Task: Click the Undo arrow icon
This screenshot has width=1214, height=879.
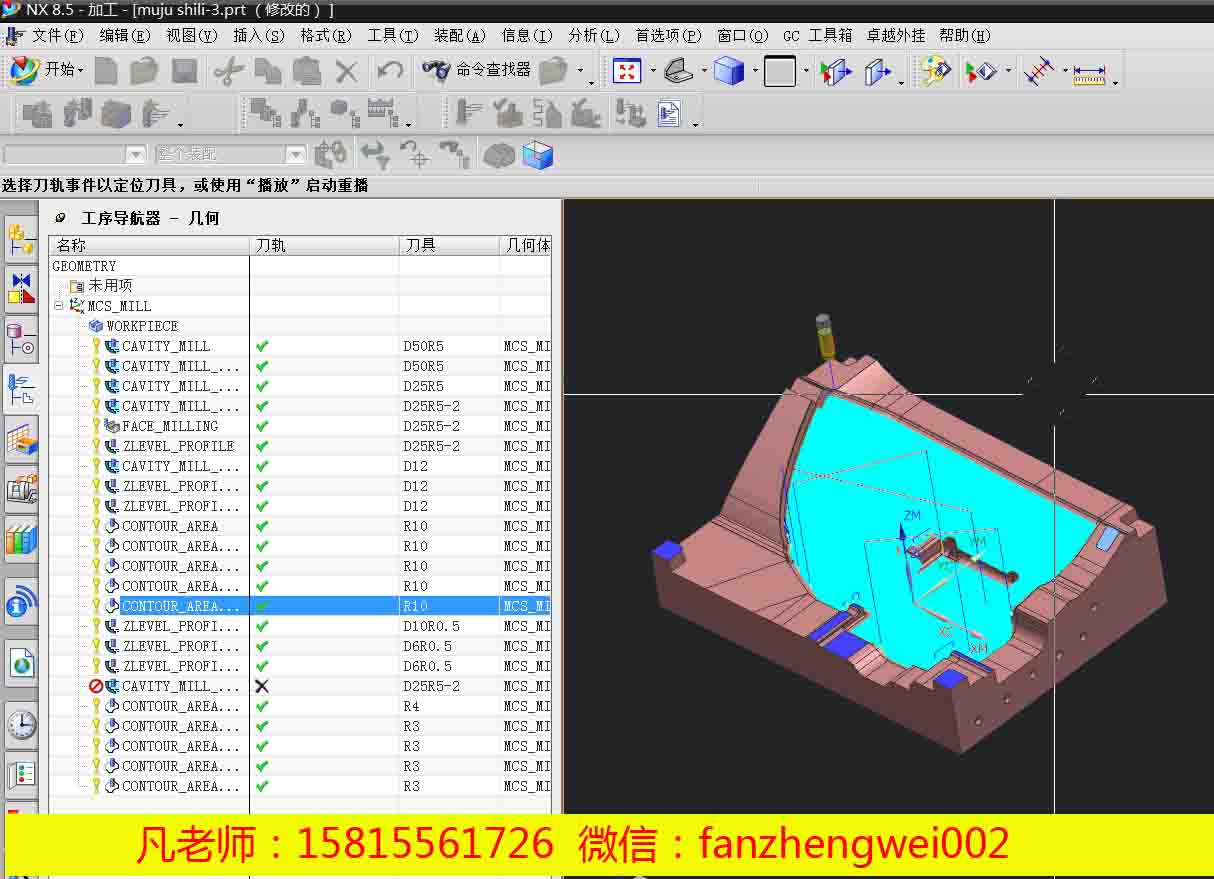Action: click(390, 72)
